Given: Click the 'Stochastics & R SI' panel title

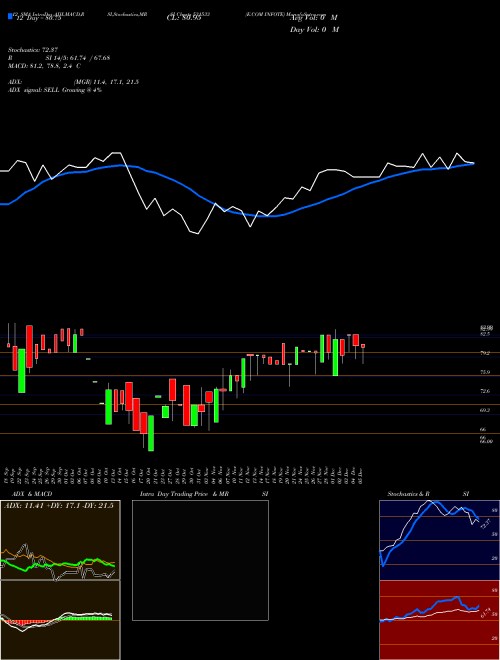Looking at the screenshot, I should pos(428,494).
